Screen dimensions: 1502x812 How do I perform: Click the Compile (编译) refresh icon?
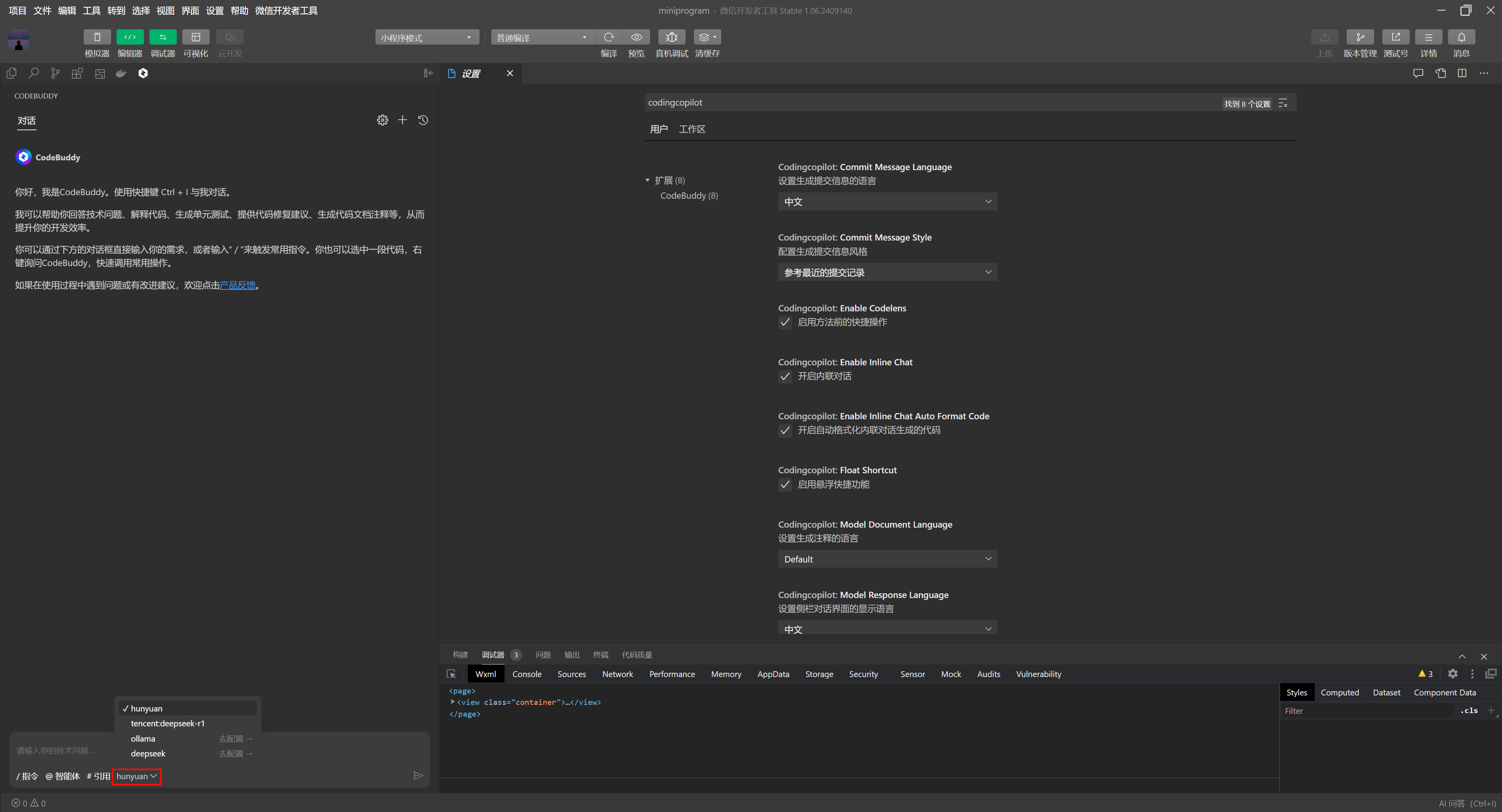[609, 37]
